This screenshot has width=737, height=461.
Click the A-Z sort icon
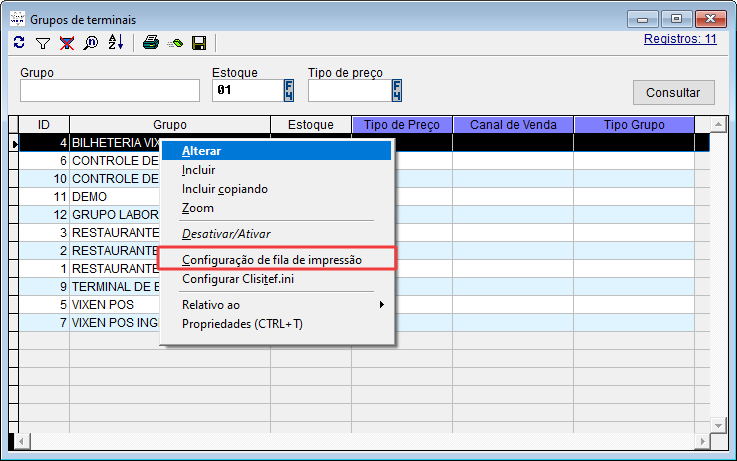pos(115,43)
